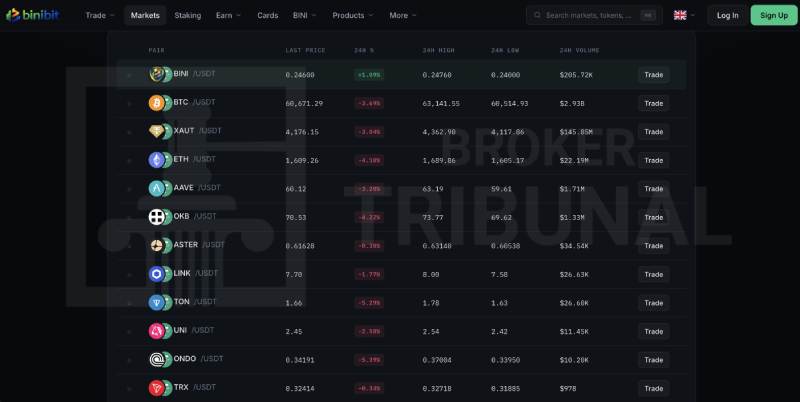Toggle favorite star for UNI/USDT
800x402 pixels.
click(x=129, y=332)
